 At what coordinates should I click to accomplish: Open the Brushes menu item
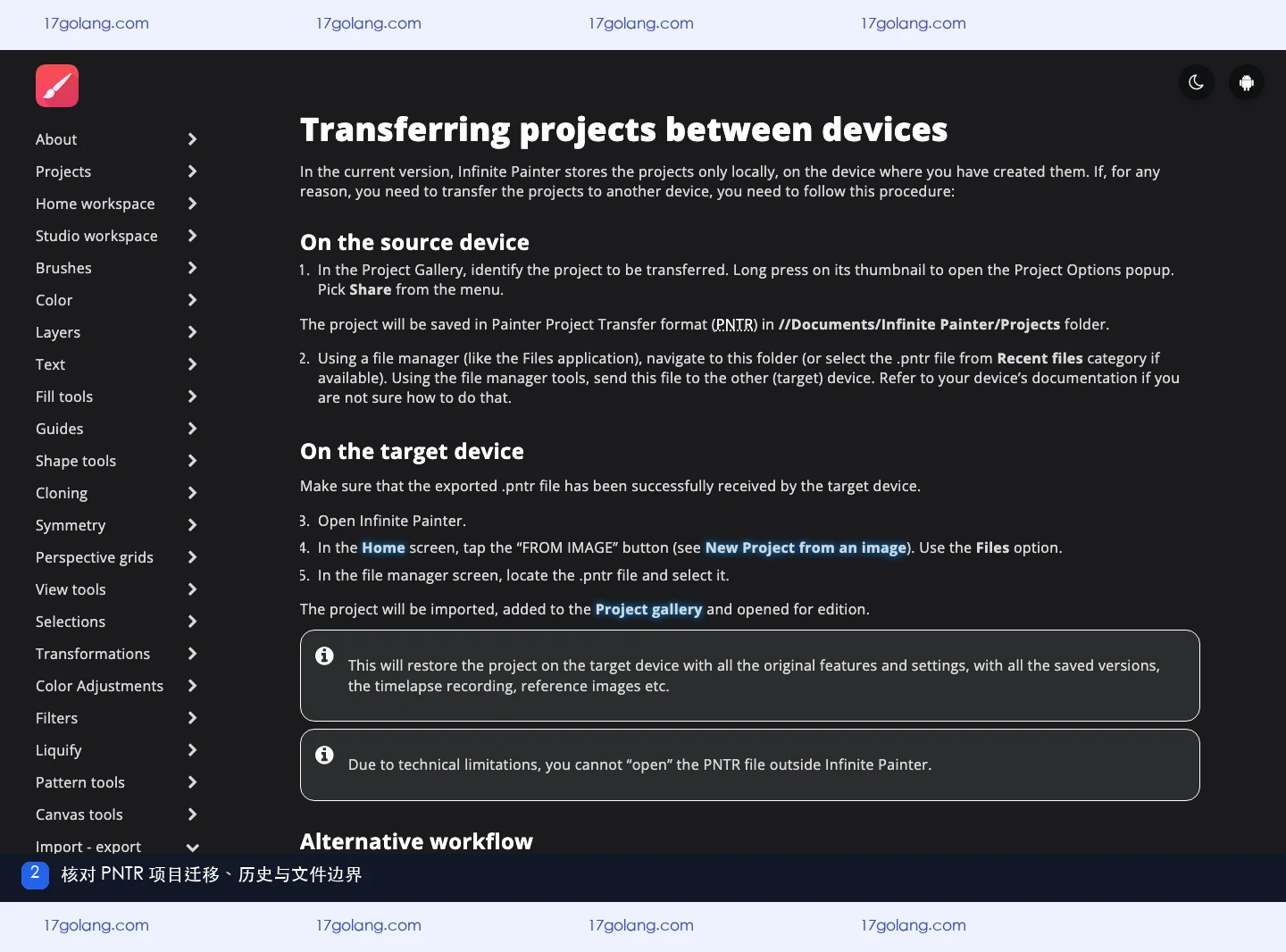[63, 268]
